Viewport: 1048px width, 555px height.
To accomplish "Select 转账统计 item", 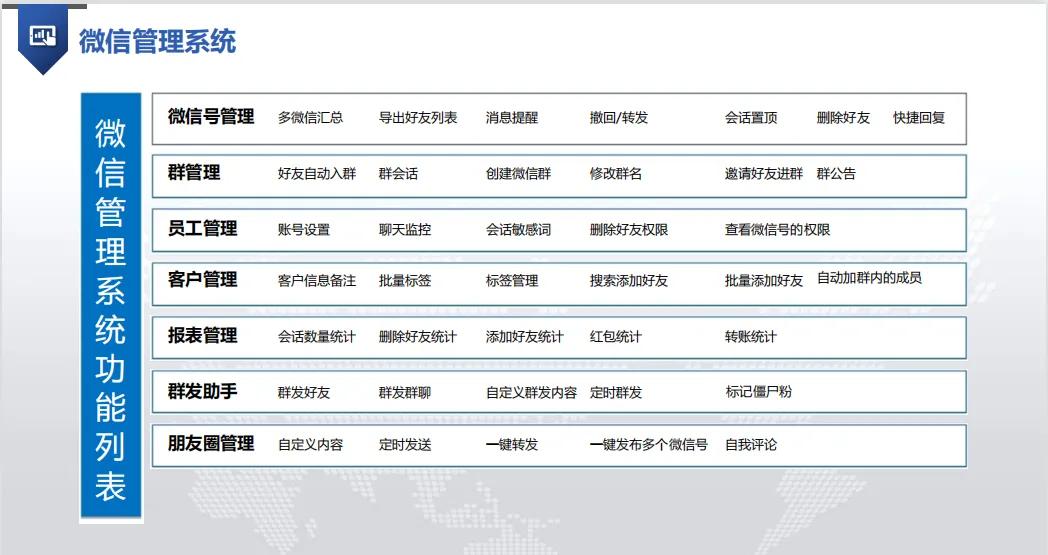I will coord(751,337).
